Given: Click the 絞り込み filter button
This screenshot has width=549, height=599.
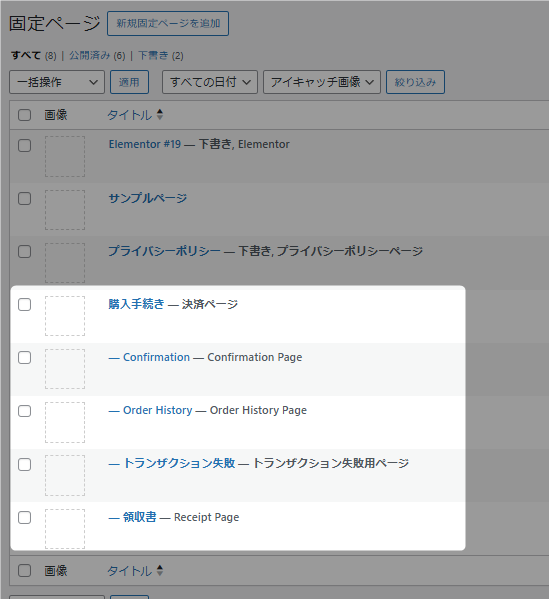Looking at the screenshot, I should [x=415, y=82].
